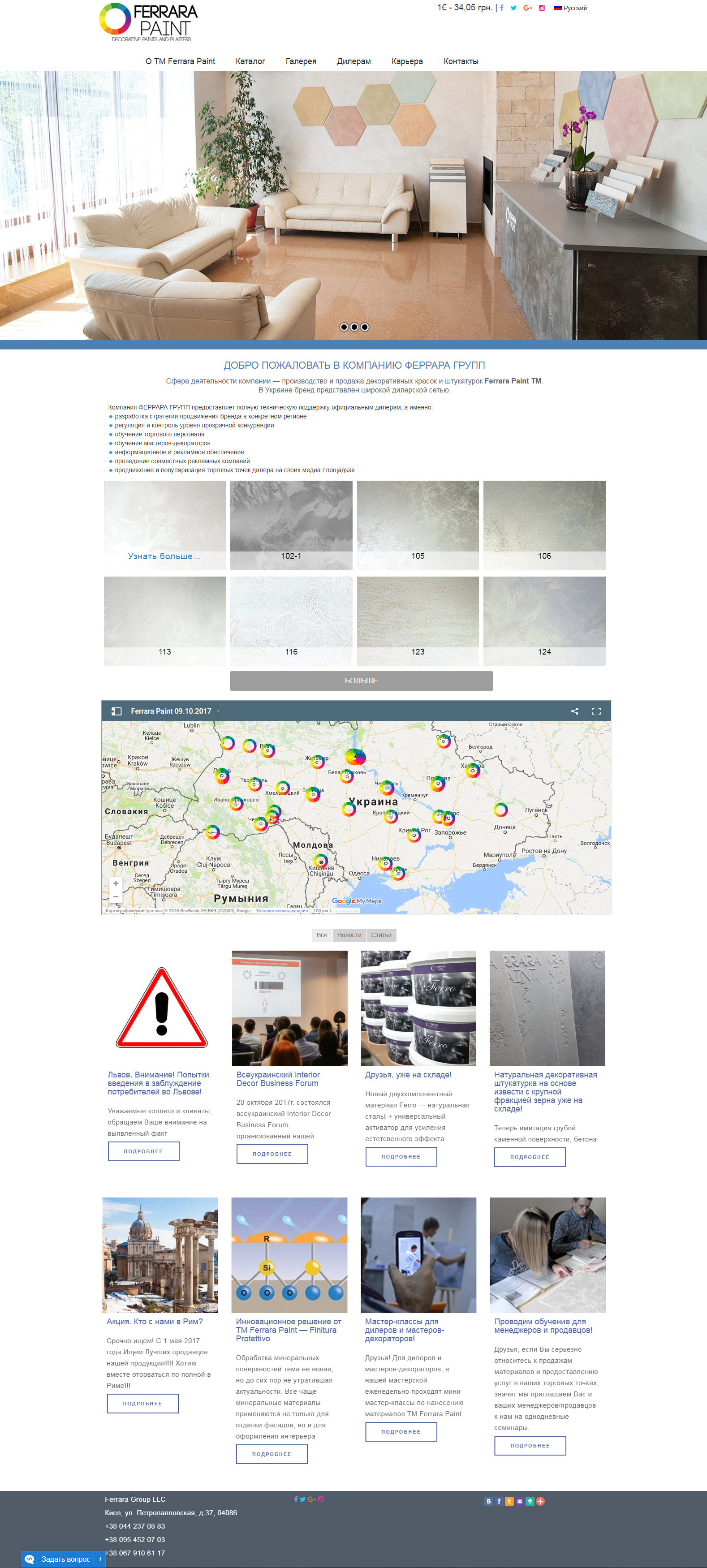Viewport: 707px width, 1568px height.
Task: Open Twitter link in top header
Action: [513, 8]
